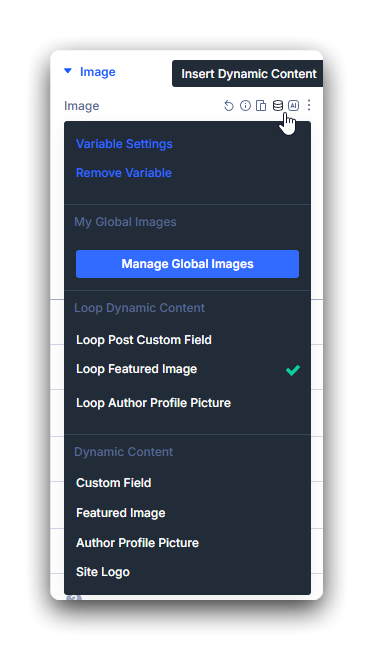This screenshot has width=373, height=650.
Task: Click the Manage Global Images button
Action: [x=187, y=264]
